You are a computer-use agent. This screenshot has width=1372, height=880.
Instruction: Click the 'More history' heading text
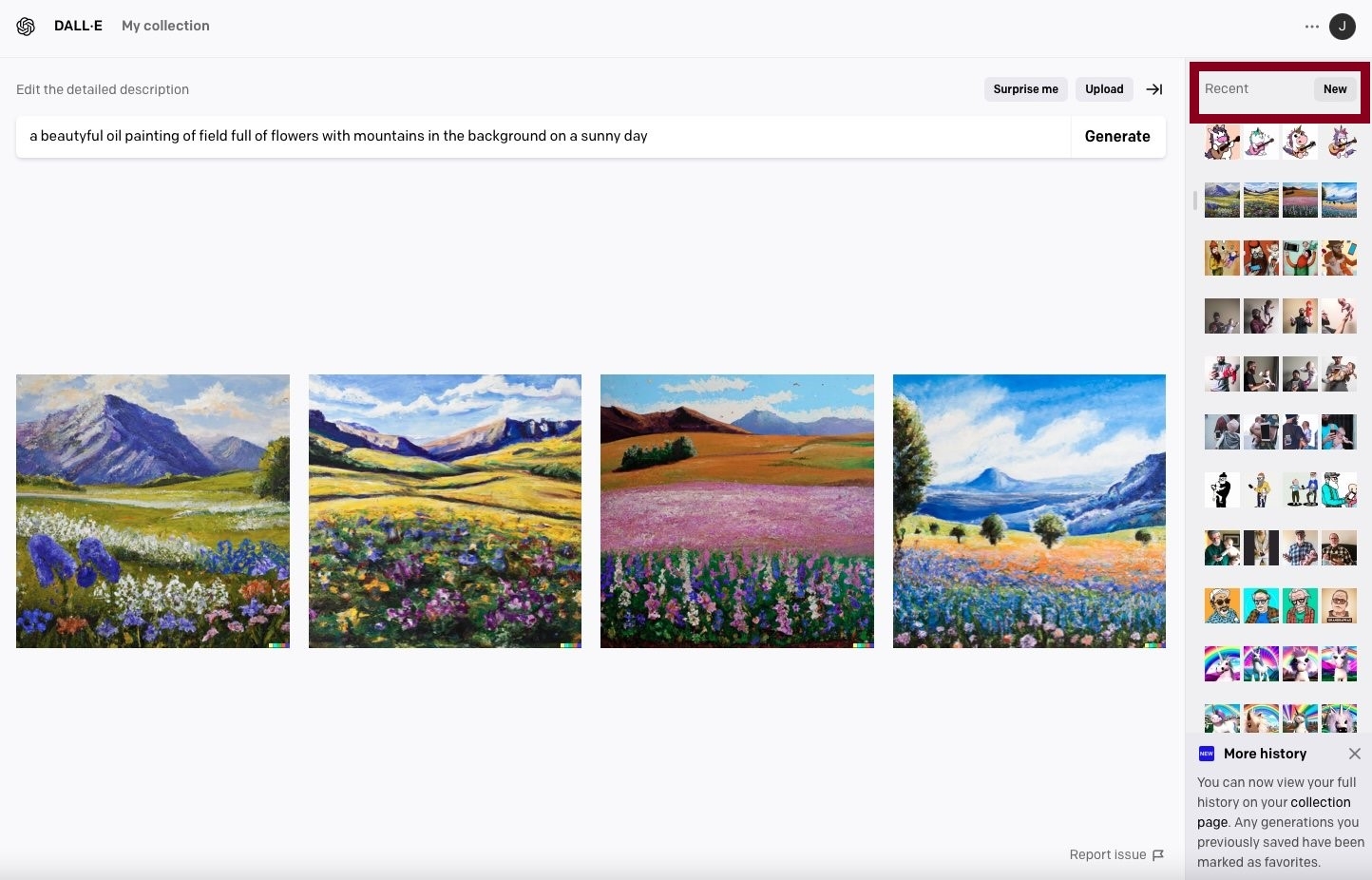coord(1265,754)
